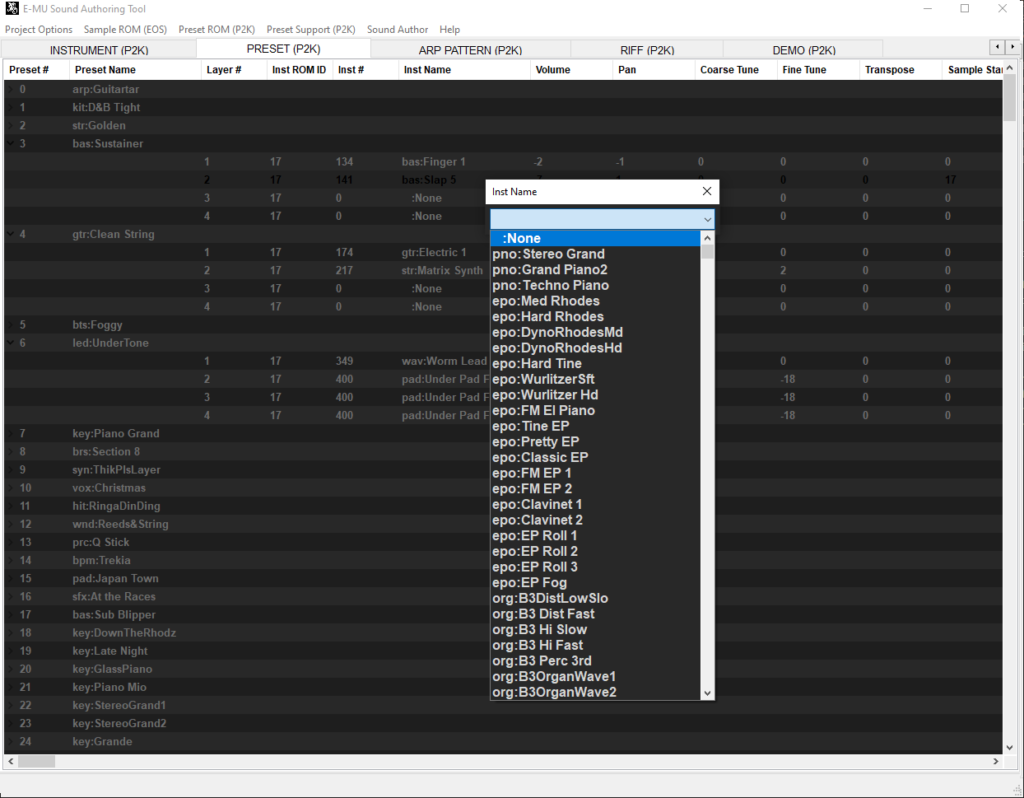Open the Project Options menu

pyautogui.click(x=39, y=29)
